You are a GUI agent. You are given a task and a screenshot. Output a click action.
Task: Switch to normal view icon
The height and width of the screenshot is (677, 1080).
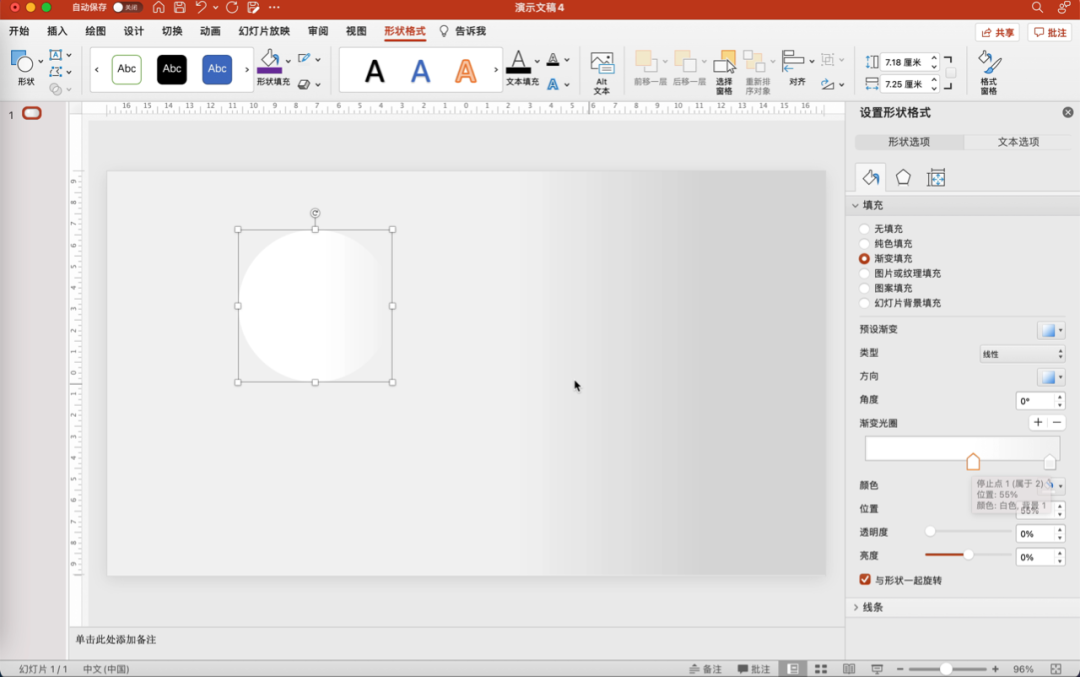point(793,669)
